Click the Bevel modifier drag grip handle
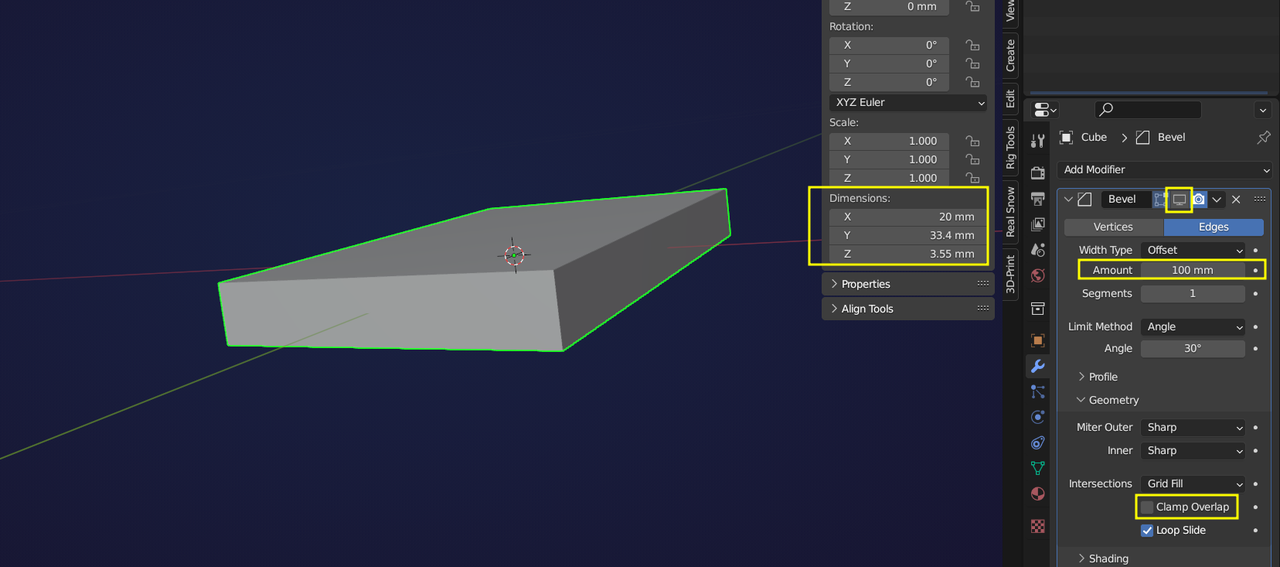The height and width of the screenshot is (567, 1280). pyautogui.click(x=1259, y=199)
